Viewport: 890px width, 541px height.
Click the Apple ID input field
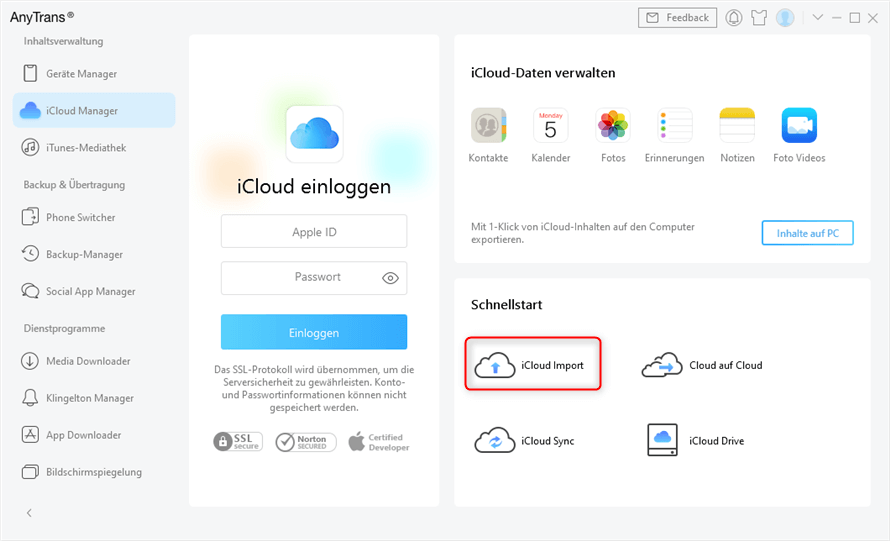coord(314,232)
